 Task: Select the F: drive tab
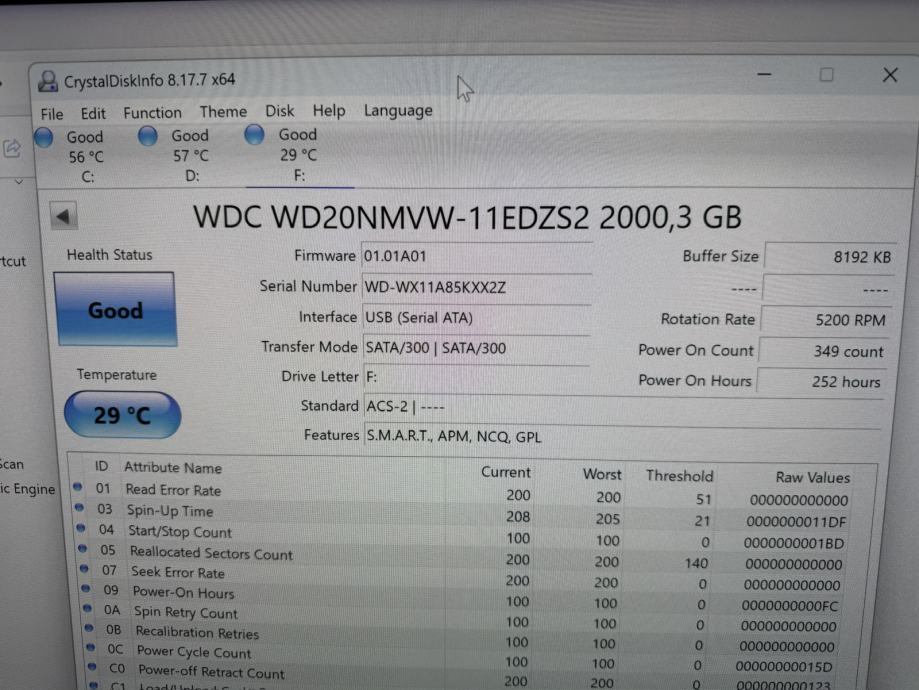298,155
